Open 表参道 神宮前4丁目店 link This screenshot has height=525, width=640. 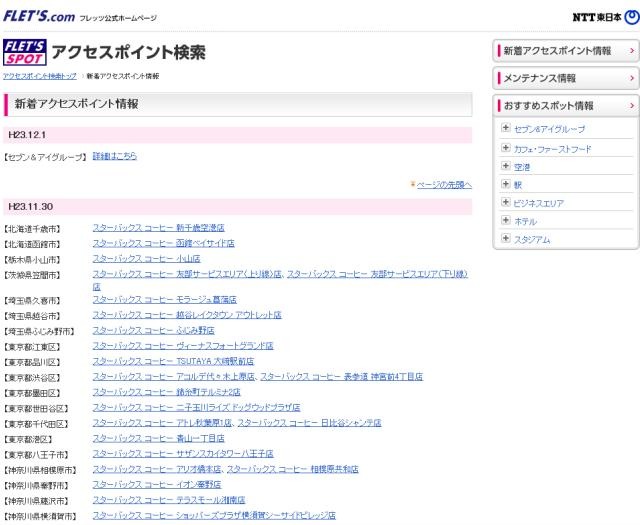[x=342, y=377]
